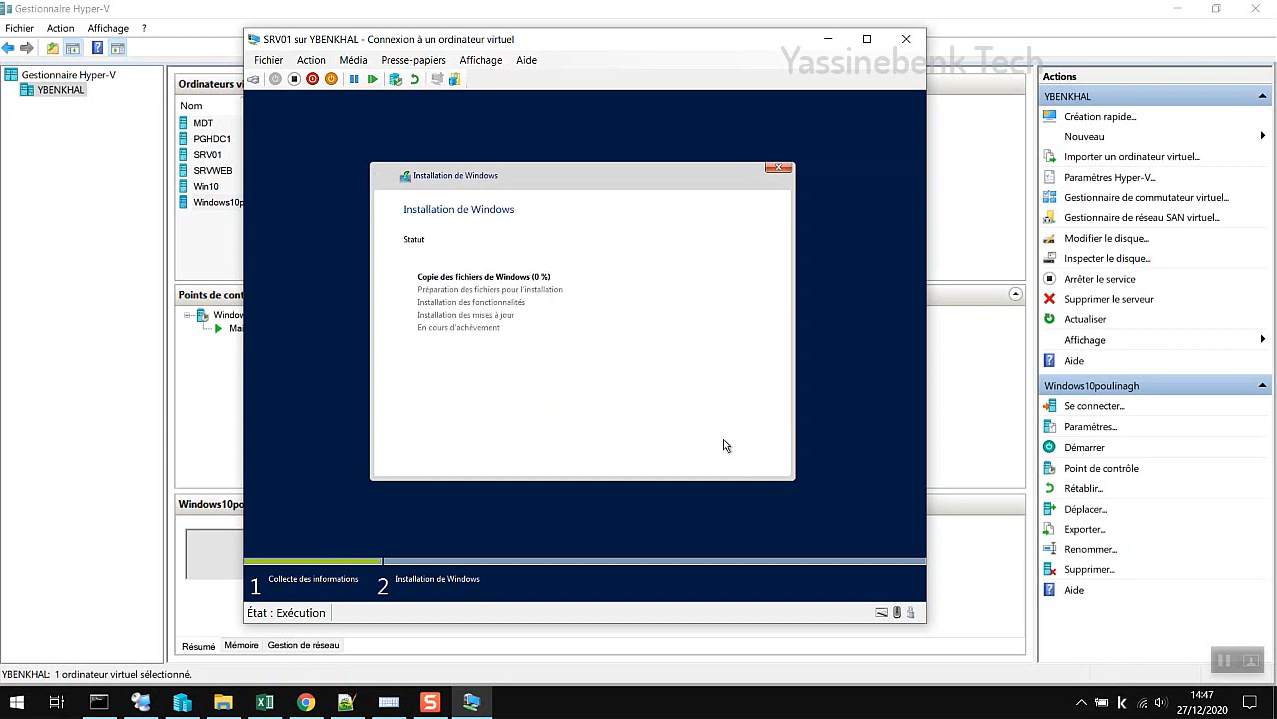This screenshot has width=1277, height=719.
Task: Open the Média menu in VM connection
Action: 353,60
